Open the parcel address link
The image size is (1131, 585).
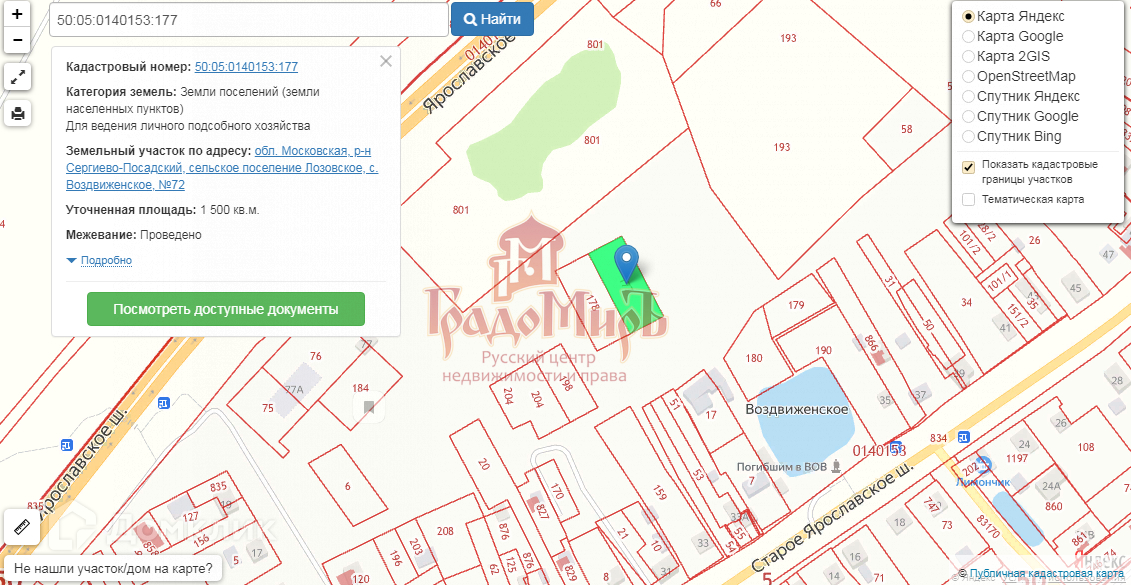(221, 168)
